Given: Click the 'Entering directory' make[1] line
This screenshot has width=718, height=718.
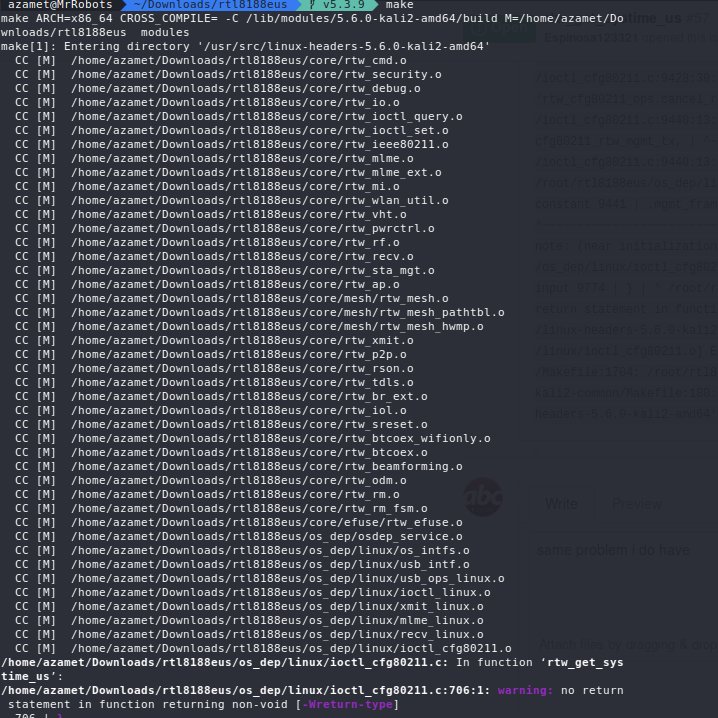Looking at the screenshot, I should [245, 47].
